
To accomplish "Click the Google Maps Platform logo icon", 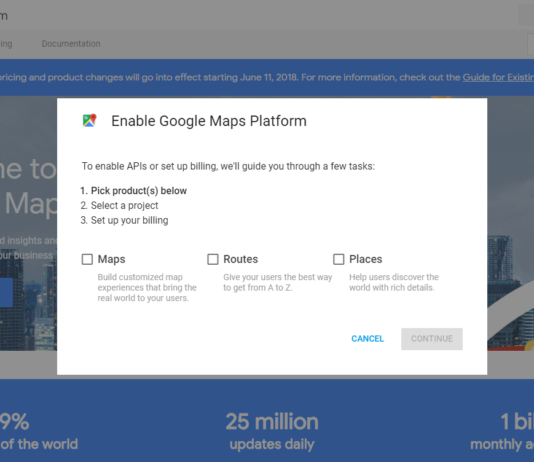I will [x=90, y=121].
